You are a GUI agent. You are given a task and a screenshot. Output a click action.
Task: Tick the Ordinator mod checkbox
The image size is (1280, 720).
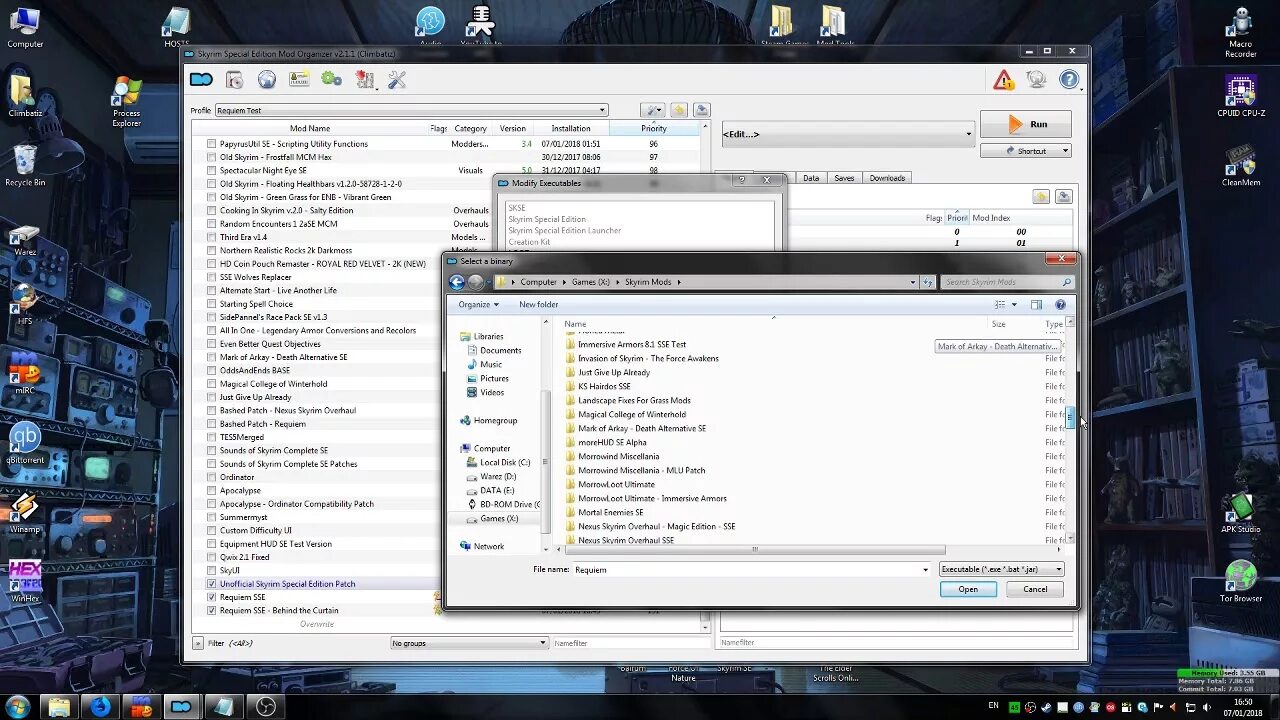pyautogui.click(x=211, y=477)
